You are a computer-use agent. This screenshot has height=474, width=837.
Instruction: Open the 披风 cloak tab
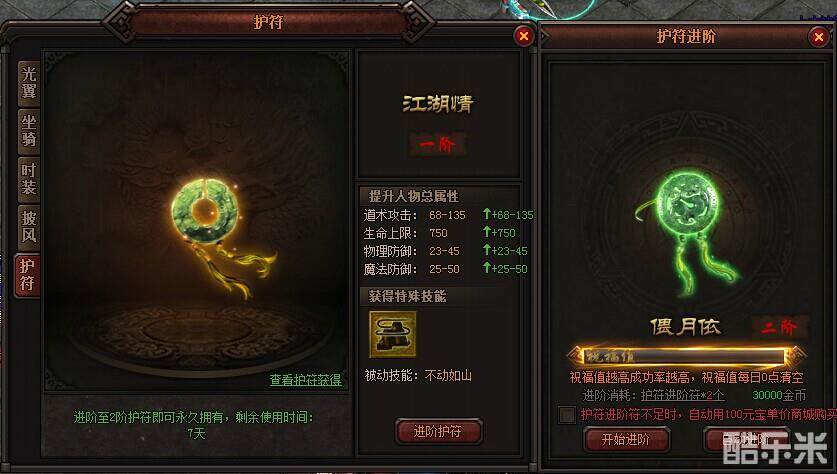(x=29, y=227)
